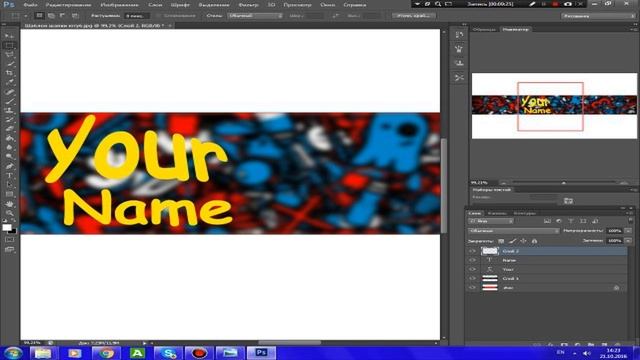The width and height of the screenshot is (640, 360).
Task: Click the Уточн. край button
Action: 413,16
